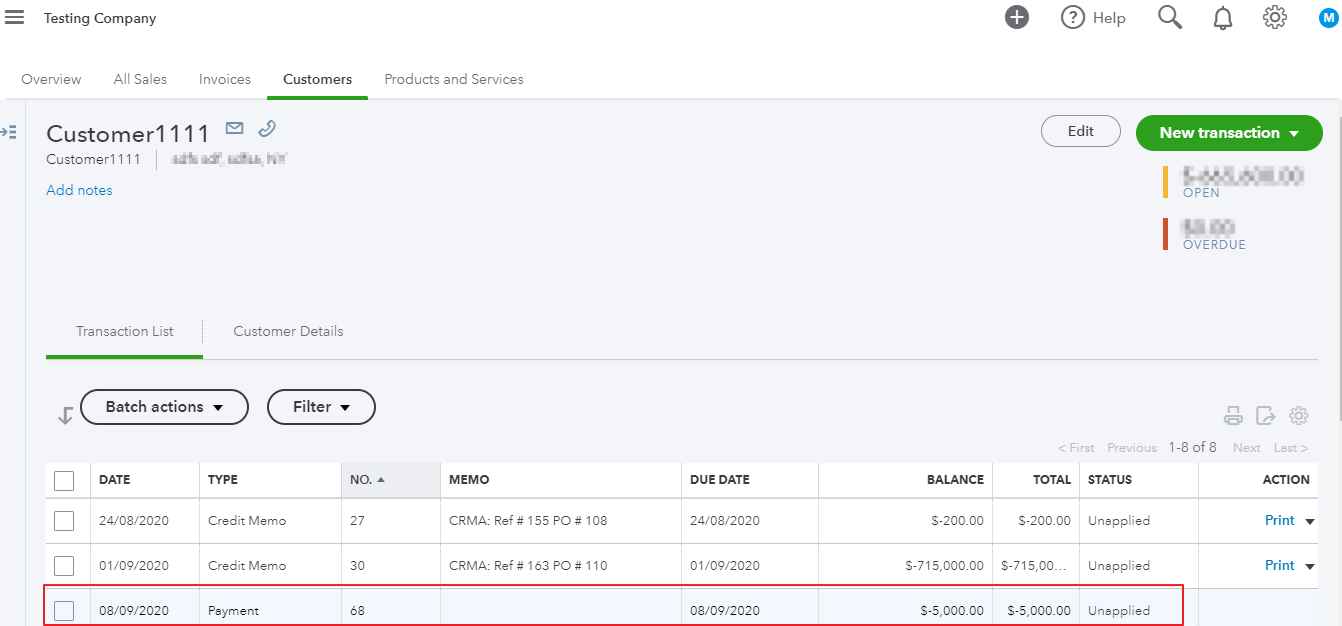Image resolution: width=1342 pixels, height=626 pixels.
Task: Open the Filter dropdown
Action: tap(321, 407)
